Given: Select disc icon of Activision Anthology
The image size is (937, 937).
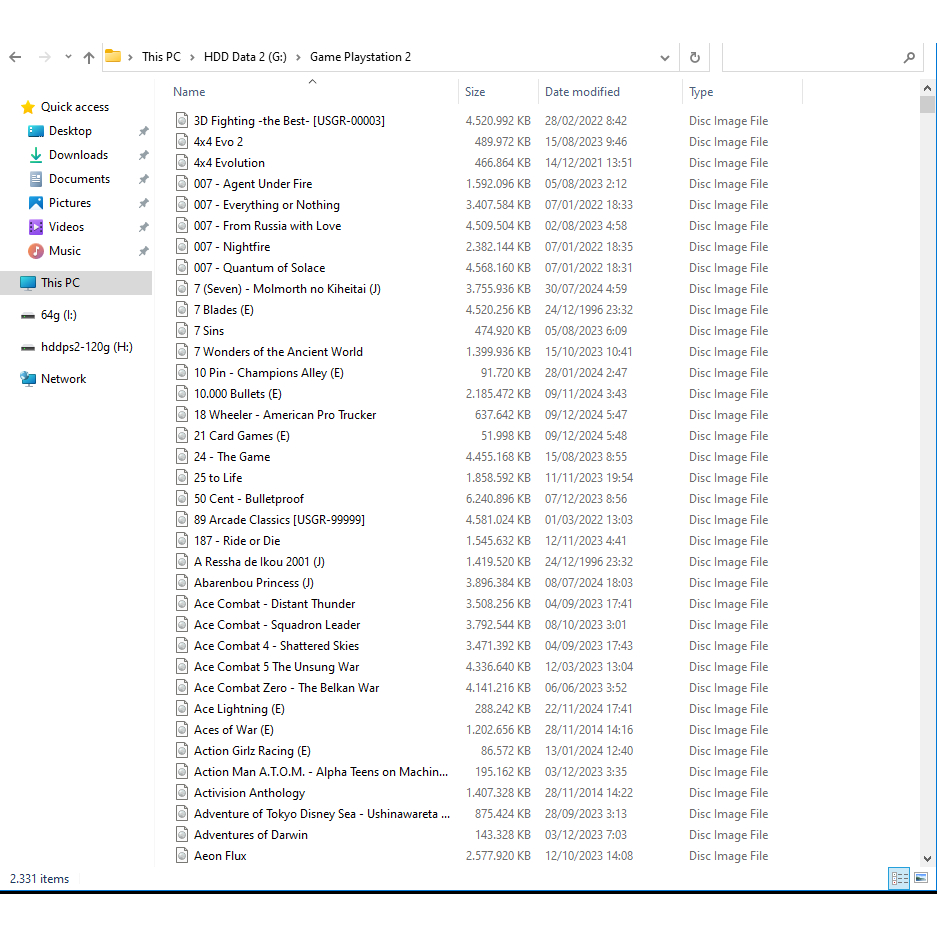Looking at the screenshot, I should tap(182, 792).
